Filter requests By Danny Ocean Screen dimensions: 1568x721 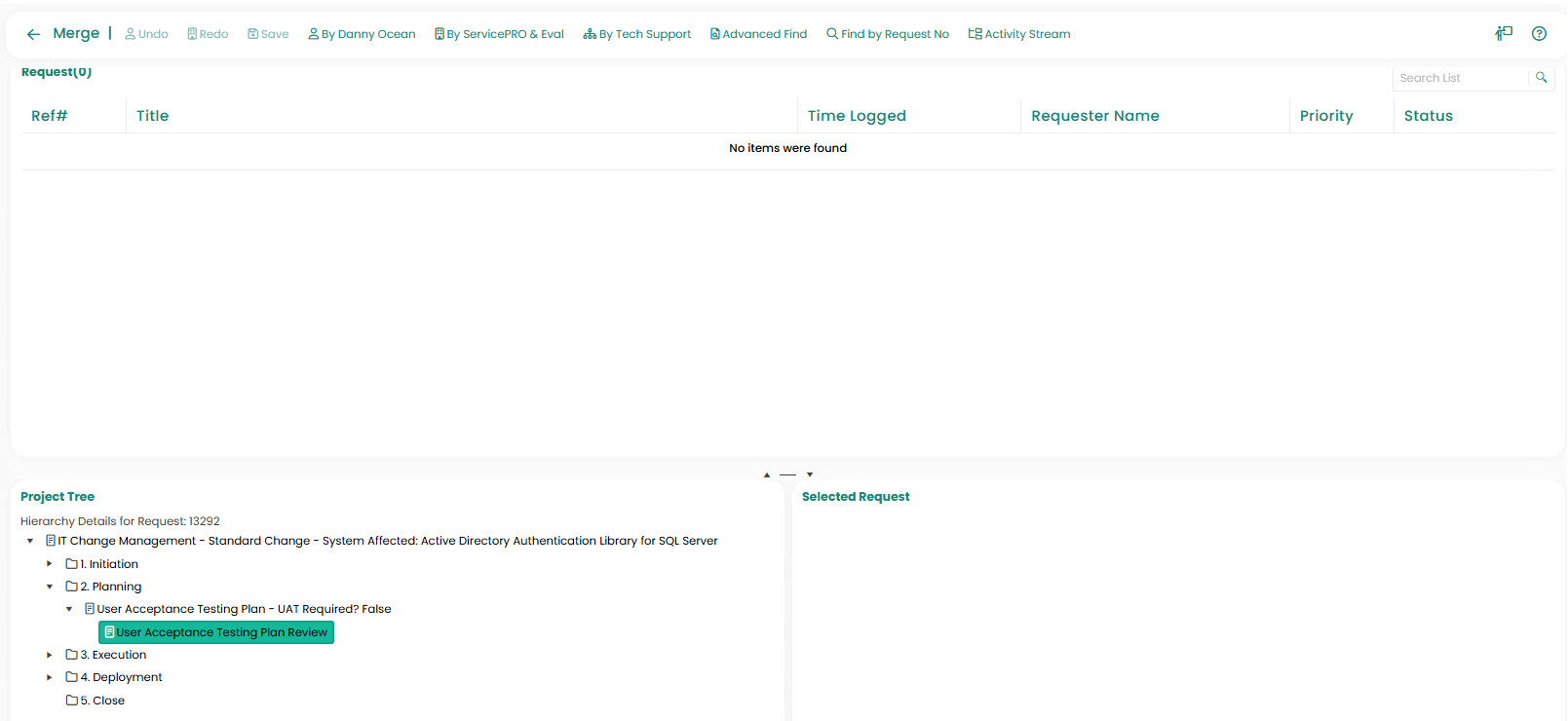pos(362,34)
